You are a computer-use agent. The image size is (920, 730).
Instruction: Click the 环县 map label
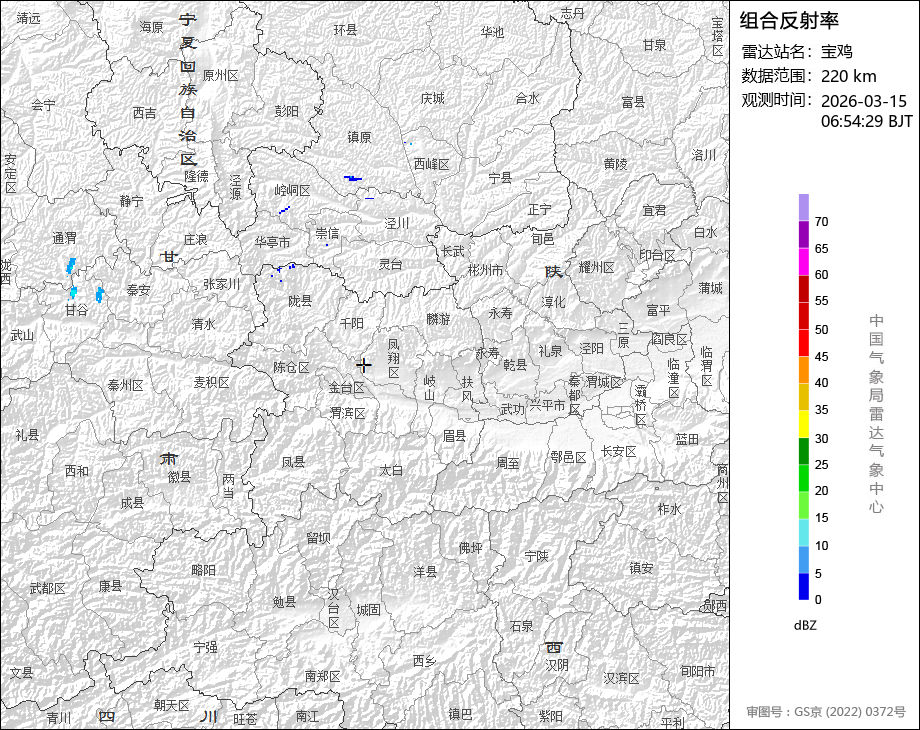tap(345, 29)
